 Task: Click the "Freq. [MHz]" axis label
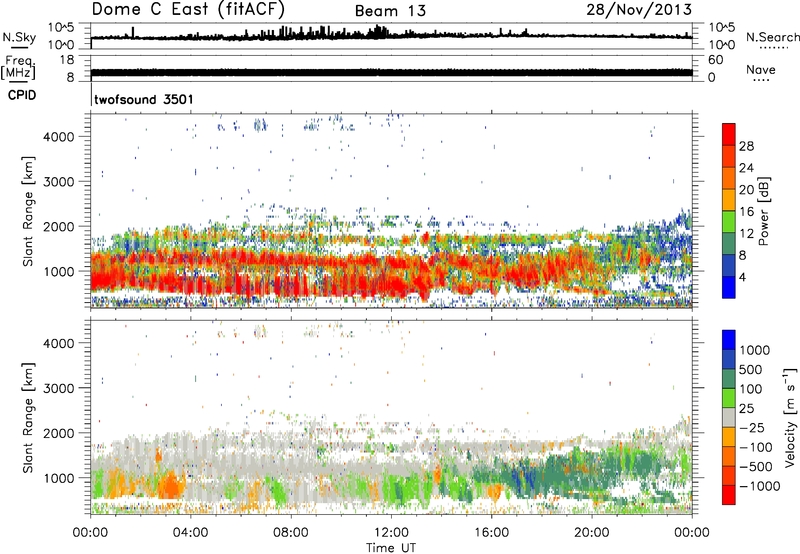click(18, 67)
